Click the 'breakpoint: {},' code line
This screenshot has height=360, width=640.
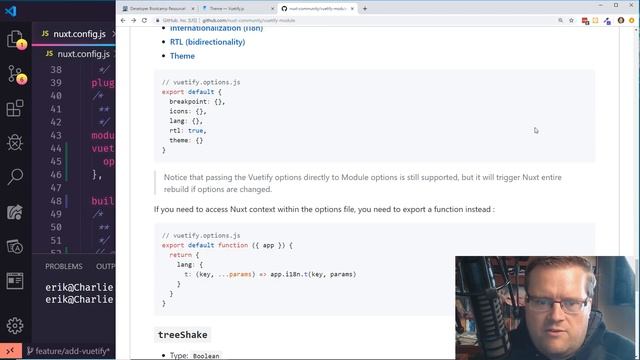[x=197, y=101]
